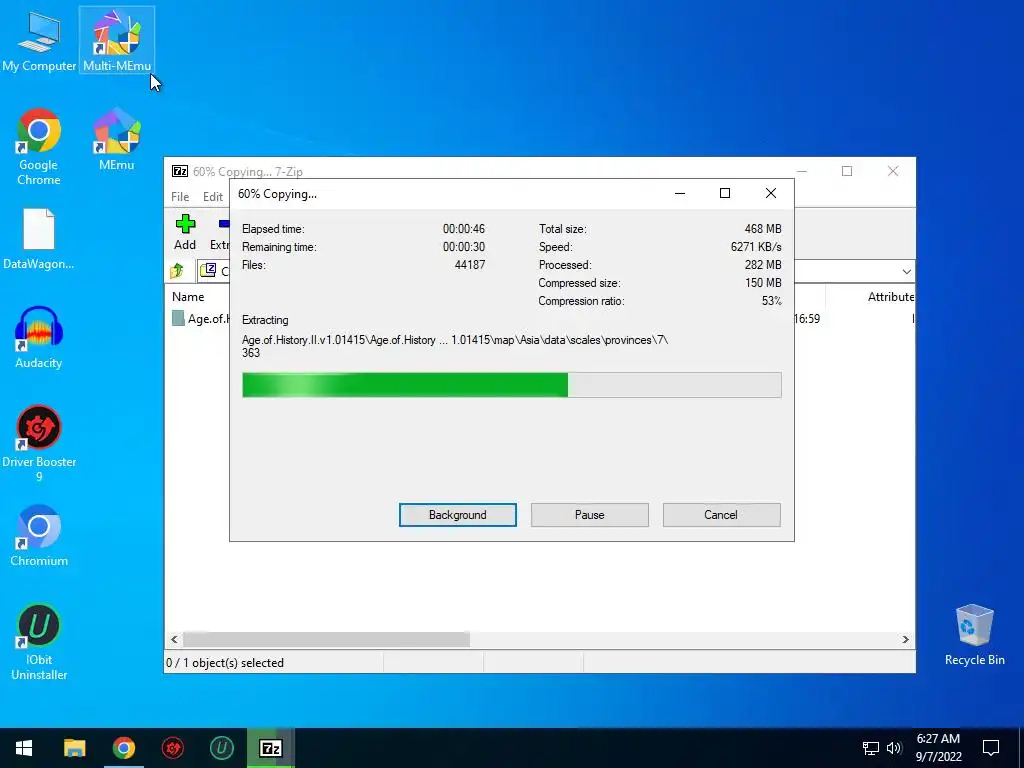Viewport: 1024px width, 768px height.
Task: Cancel the copying operation
Action: click(721, 515)
